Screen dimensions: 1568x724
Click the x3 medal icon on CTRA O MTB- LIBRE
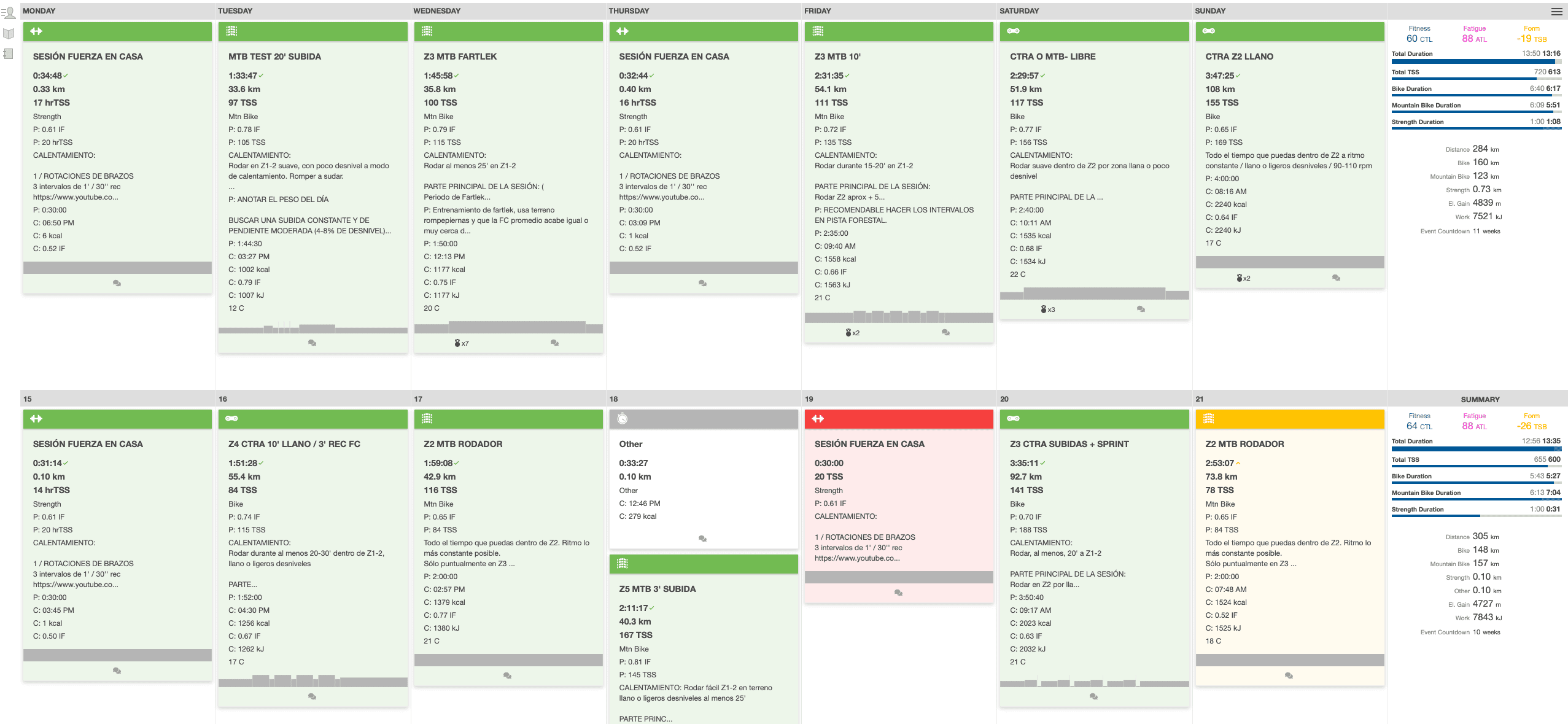coord(1047,309)
